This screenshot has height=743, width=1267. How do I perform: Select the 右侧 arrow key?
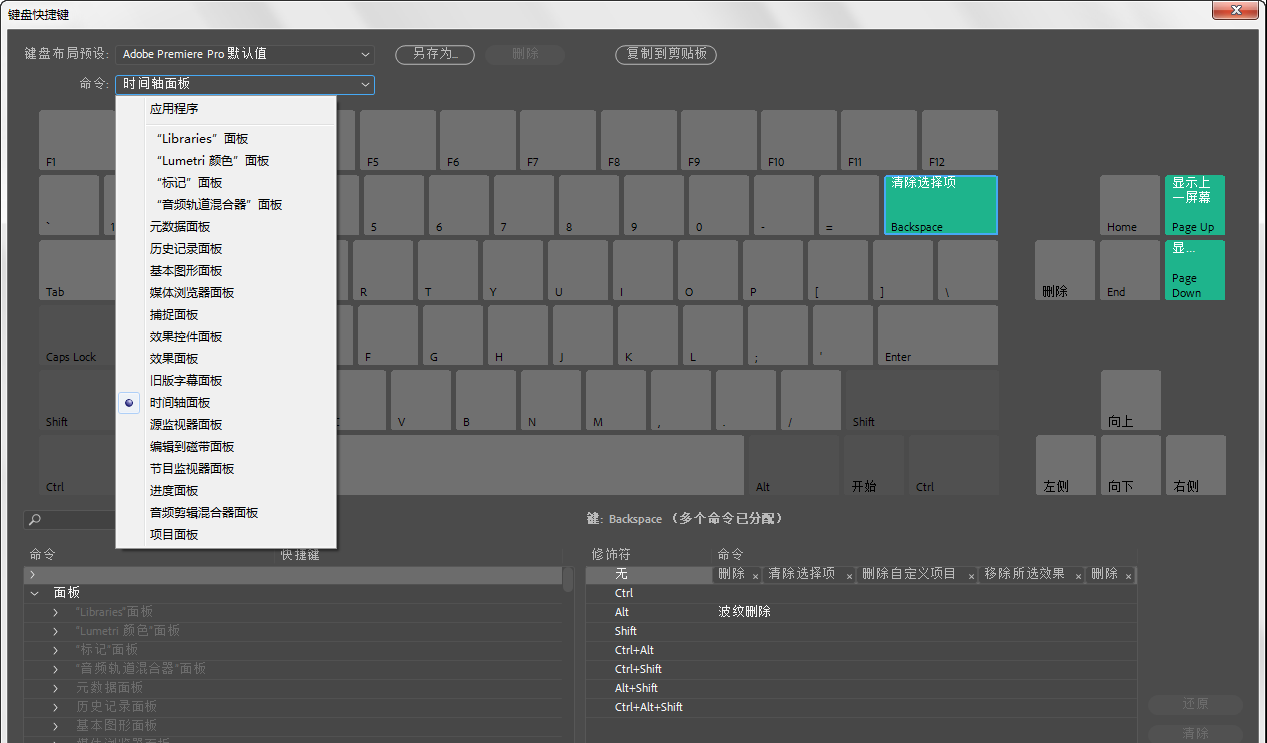(x=1196, y=465)
